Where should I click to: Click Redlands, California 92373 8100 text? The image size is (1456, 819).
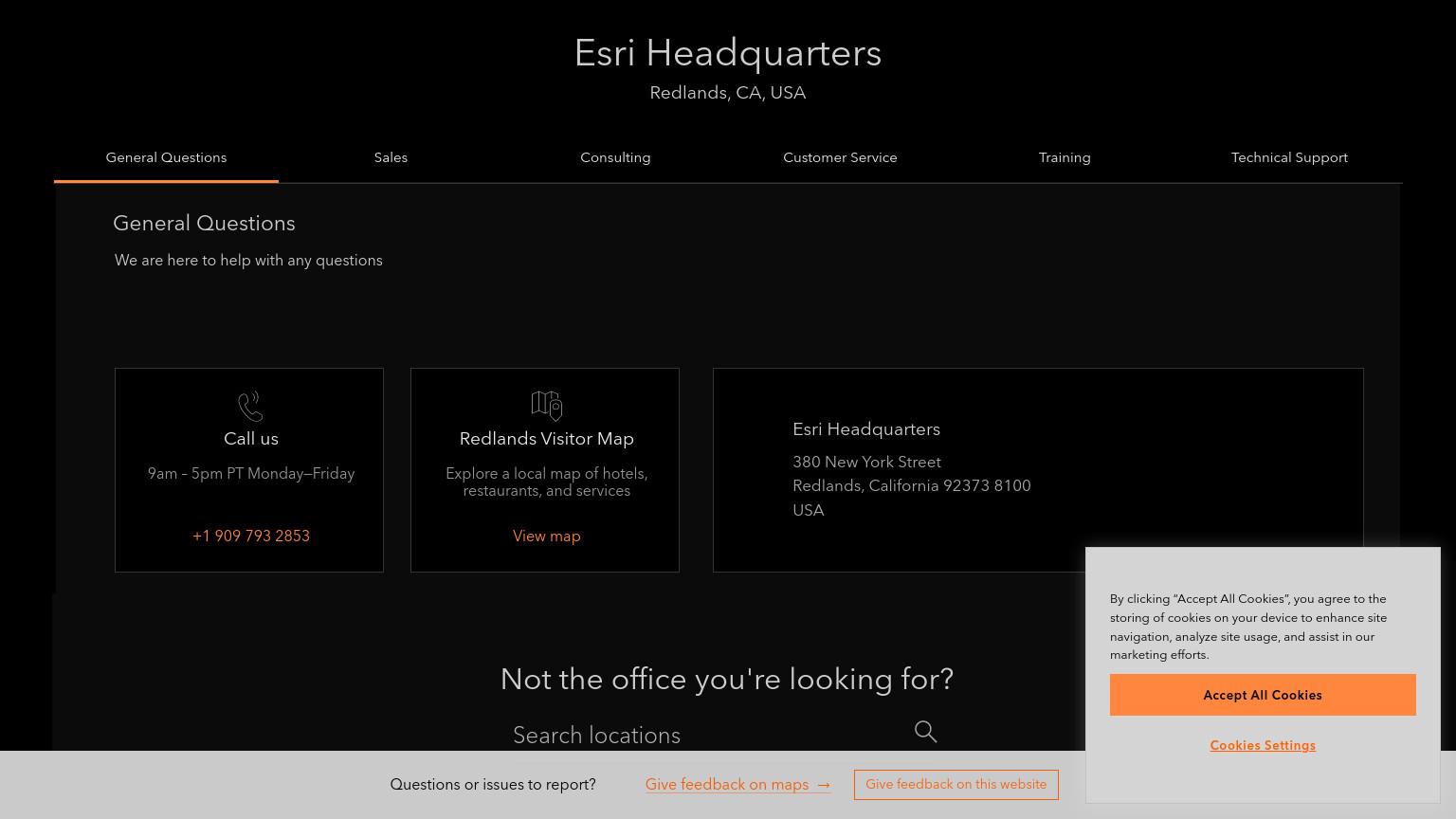point(912,486)
